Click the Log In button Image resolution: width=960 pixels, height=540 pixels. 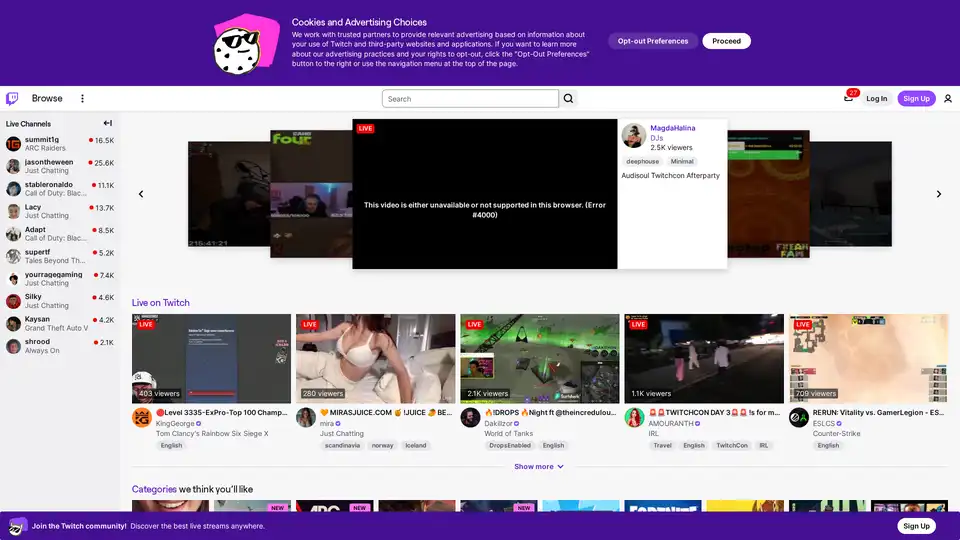click(876, 99)
